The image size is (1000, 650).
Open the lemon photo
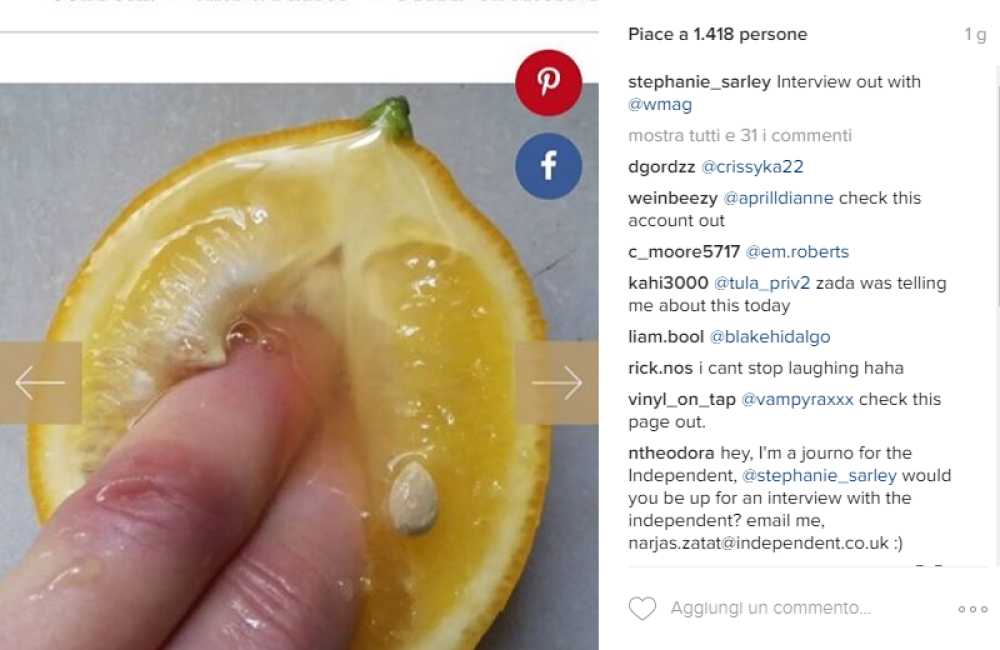pos(299,367)
